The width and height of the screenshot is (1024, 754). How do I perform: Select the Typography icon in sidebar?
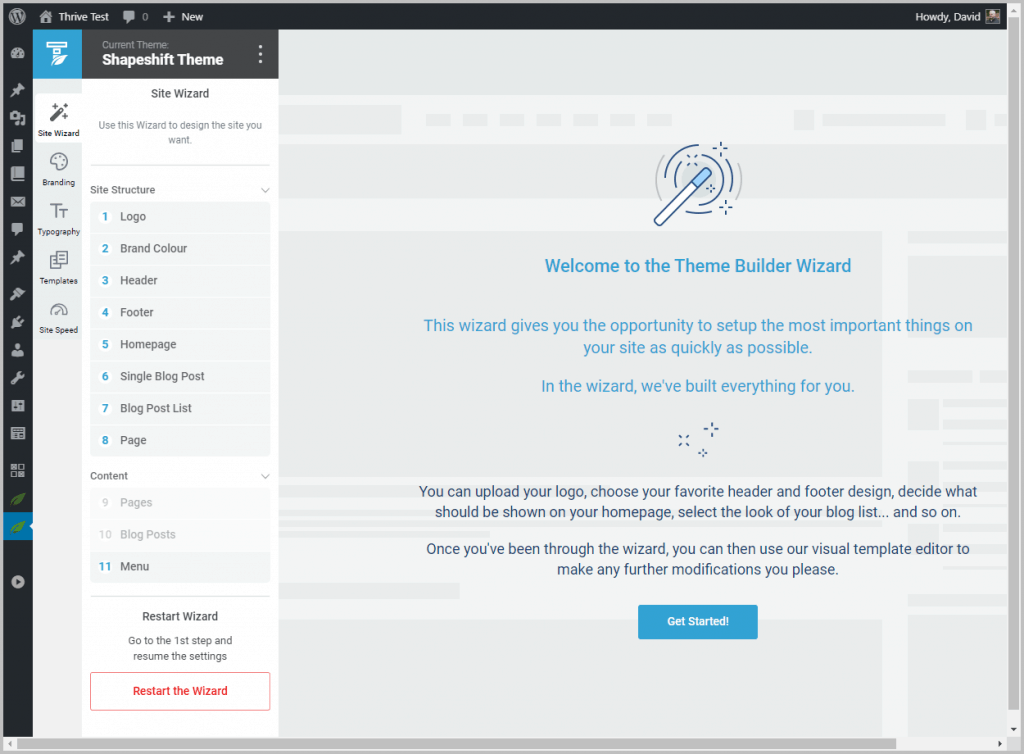tap(59, 212)
